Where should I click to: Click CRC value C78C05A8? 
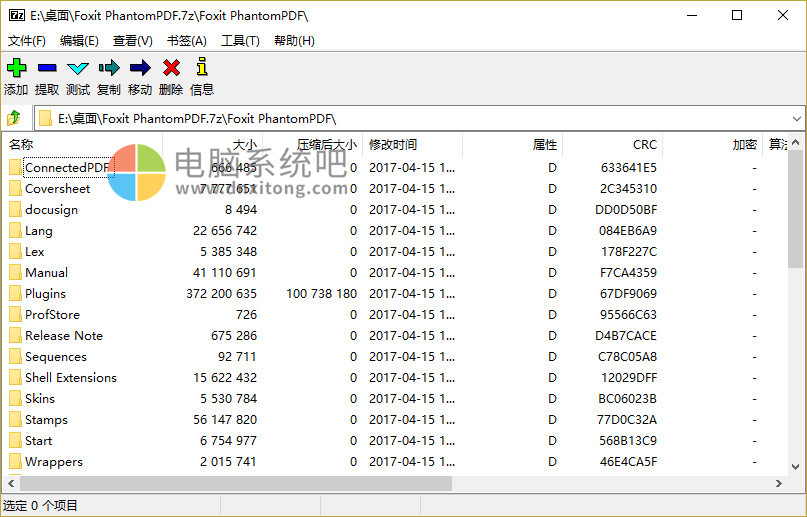627,356
